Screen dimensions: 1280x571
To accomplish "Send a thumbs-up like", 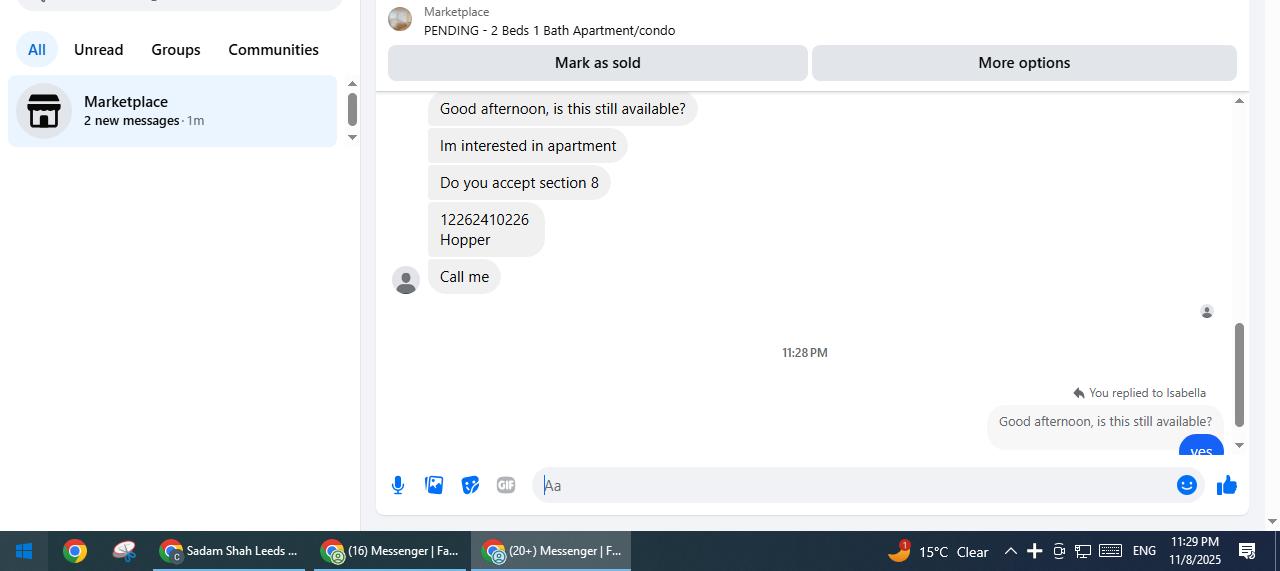I will tap(1227, 485).
